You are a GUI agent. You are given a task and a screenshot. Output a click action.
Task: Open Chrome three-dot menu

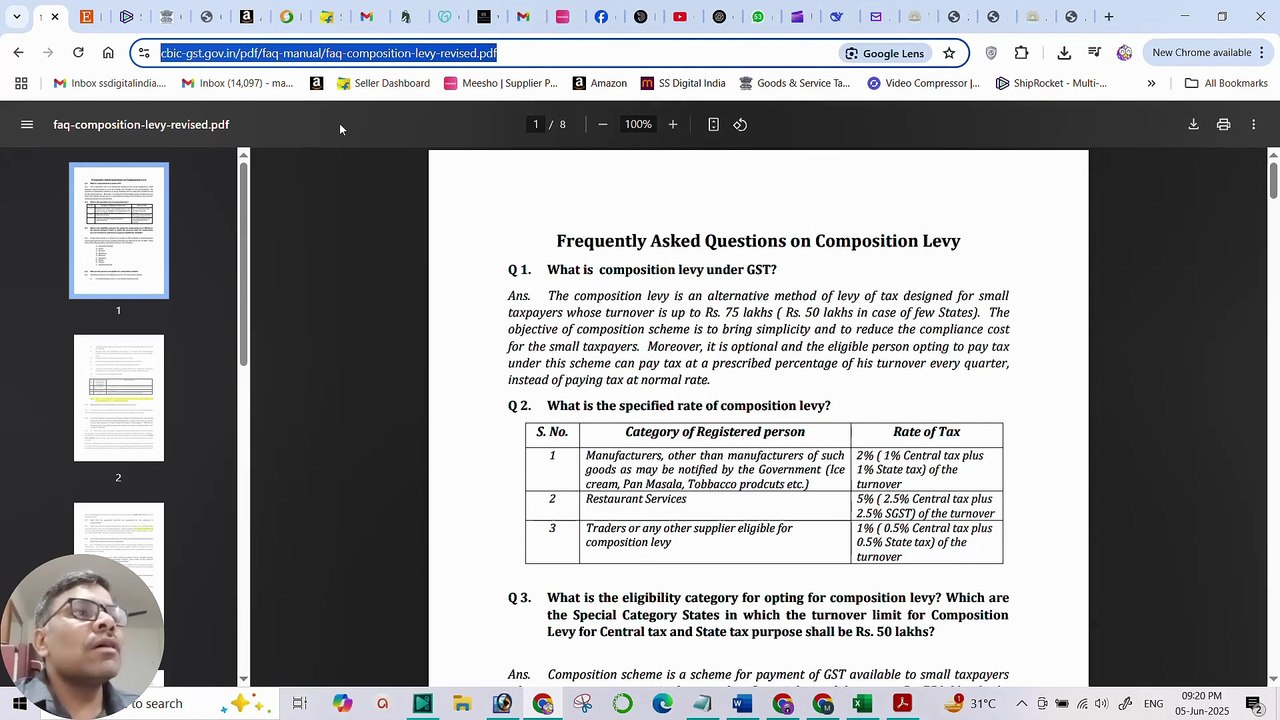pos(1262,53)
